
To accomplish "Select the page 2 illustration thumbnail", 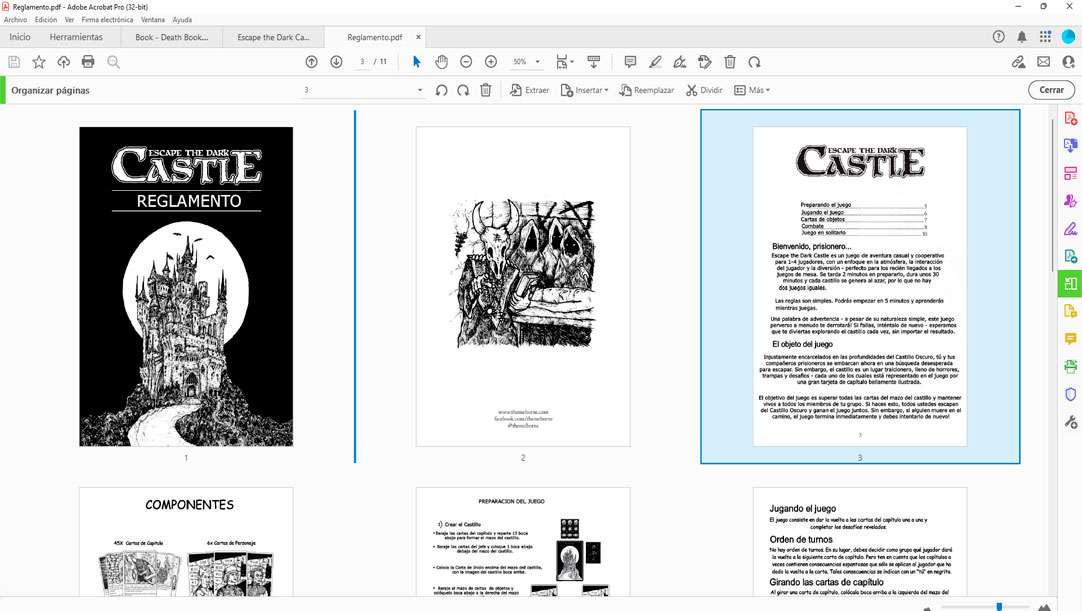I will click(523, 287).
